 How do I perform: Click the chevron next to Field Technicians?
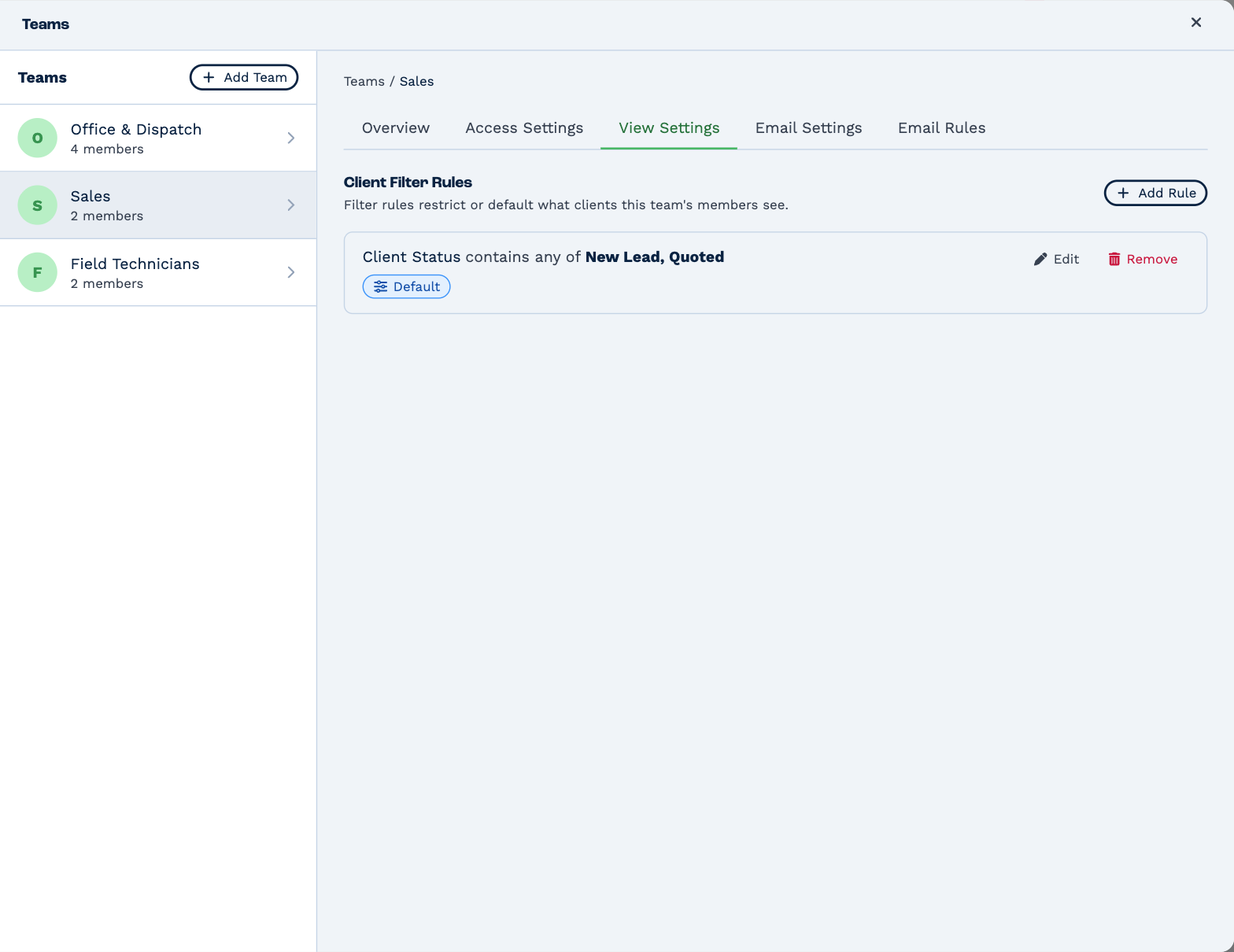291,272
